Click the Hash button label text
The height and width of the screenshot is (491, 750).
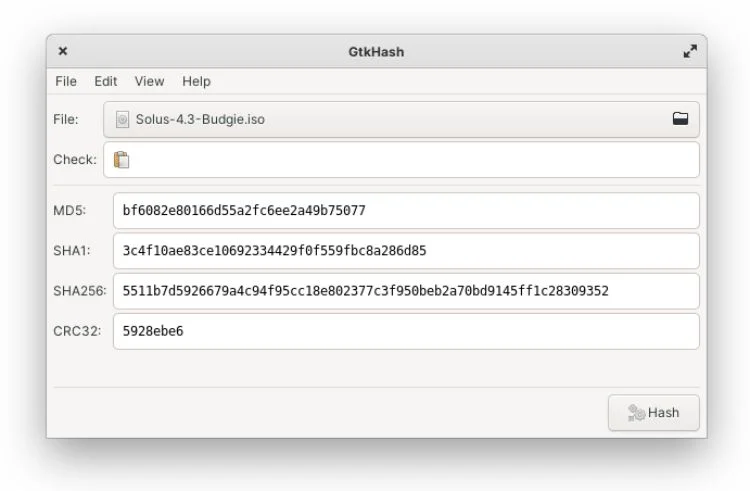pyautogui.click(x=663, y=413)
